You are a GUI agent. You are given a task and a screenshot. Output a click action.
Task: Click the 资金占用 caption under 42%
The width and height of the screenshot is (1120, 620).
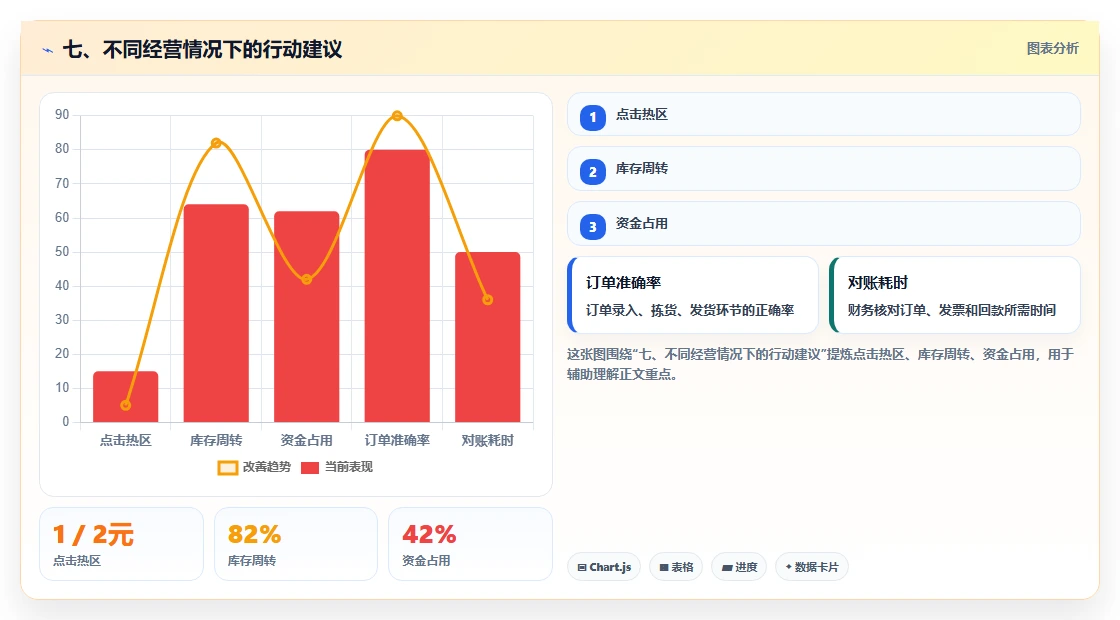(x=426, y=561)
